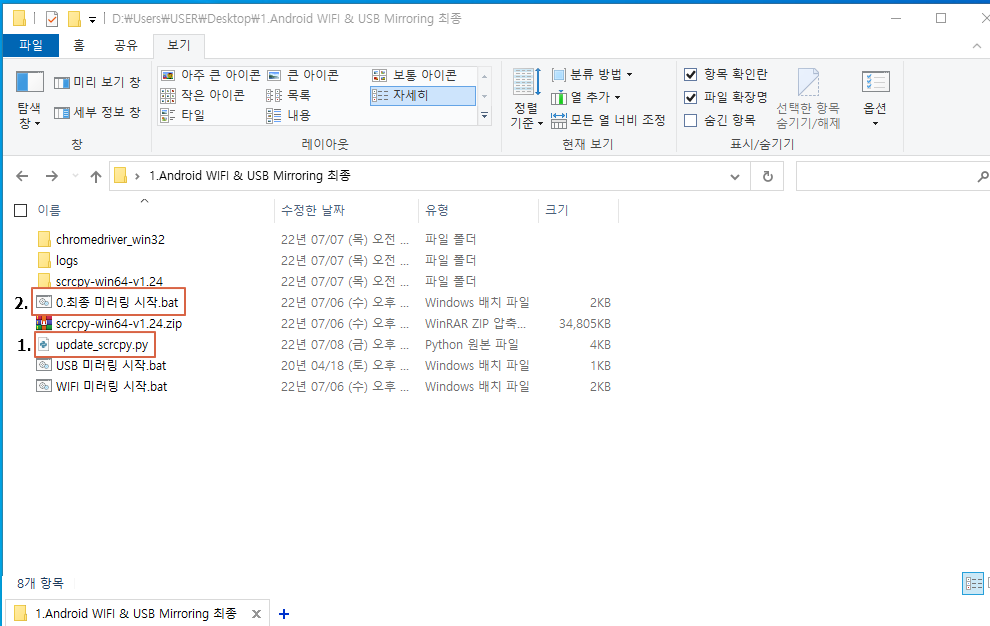Expand the address bar root chevron
Screen dimensions: 990x626
point(137,176)
